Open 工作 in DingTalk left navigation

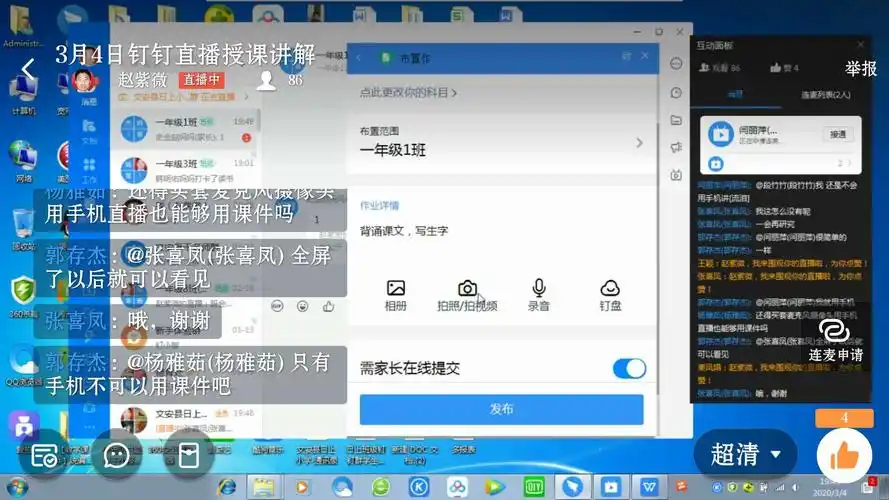(89, 171)
